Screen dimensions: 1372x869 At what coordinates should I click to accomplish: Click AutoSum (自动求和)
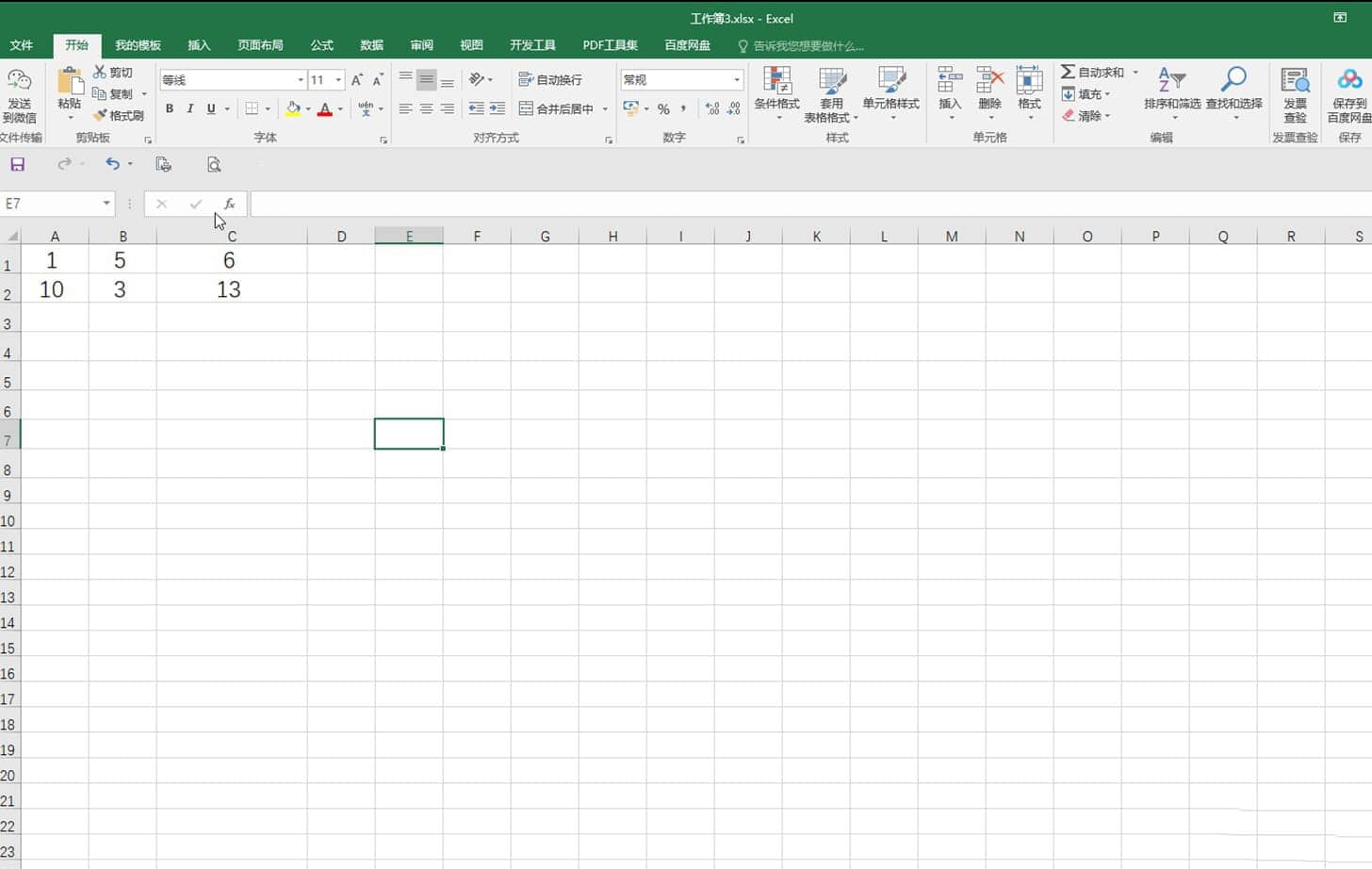(1093, 73)
